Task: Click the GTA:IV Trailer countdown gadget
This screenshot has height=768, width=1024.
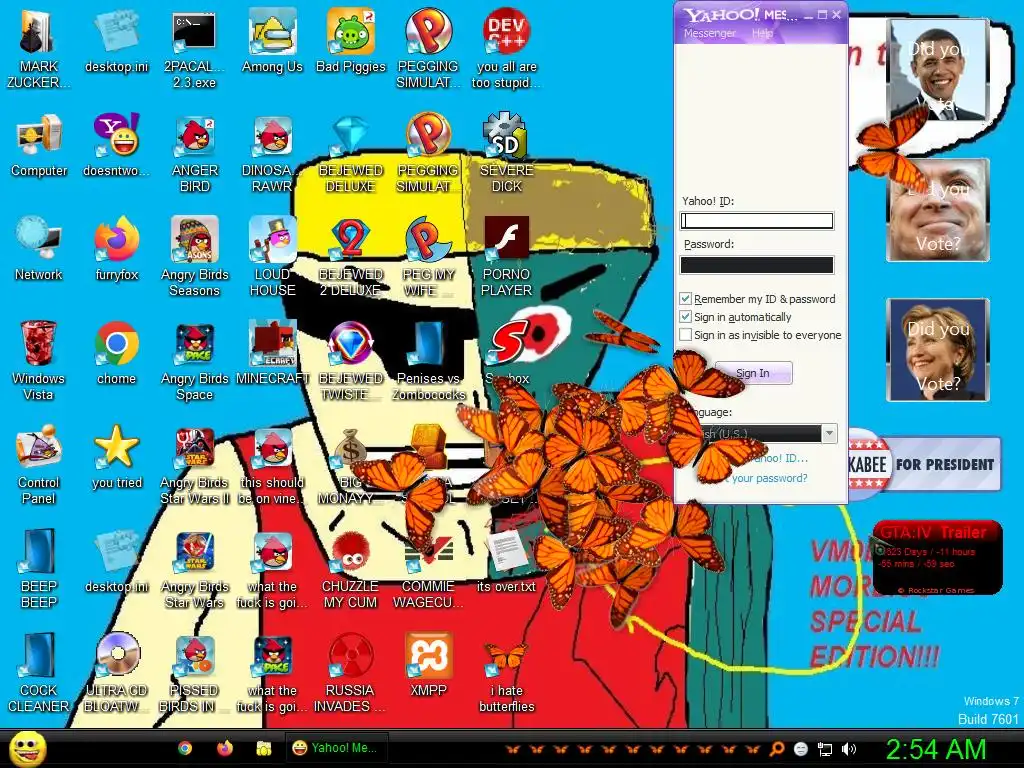Action: tap(937, 557)
